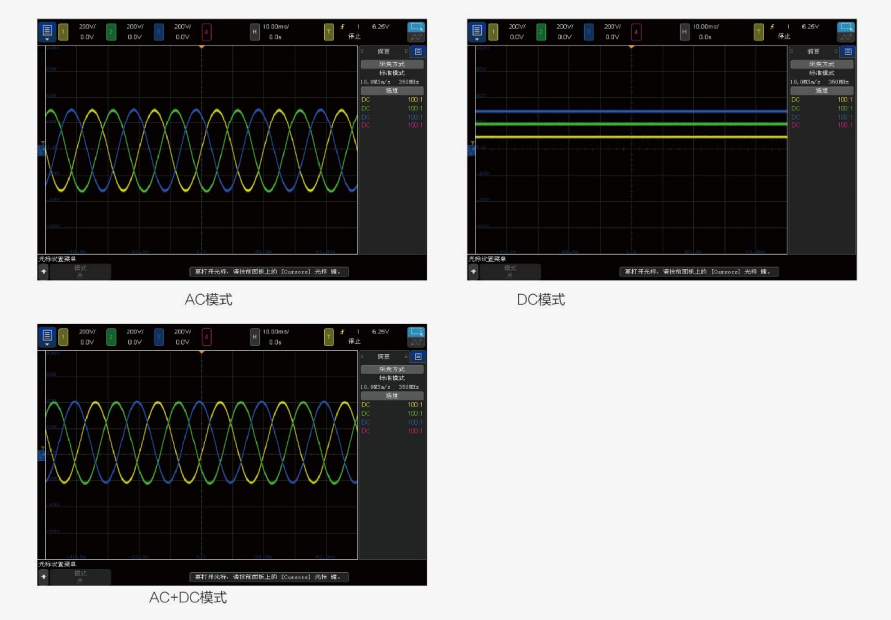Click sidebar channel header bar on AC模式 scope
The width and height of the screenshot is (891, 620).
point(392,90)
